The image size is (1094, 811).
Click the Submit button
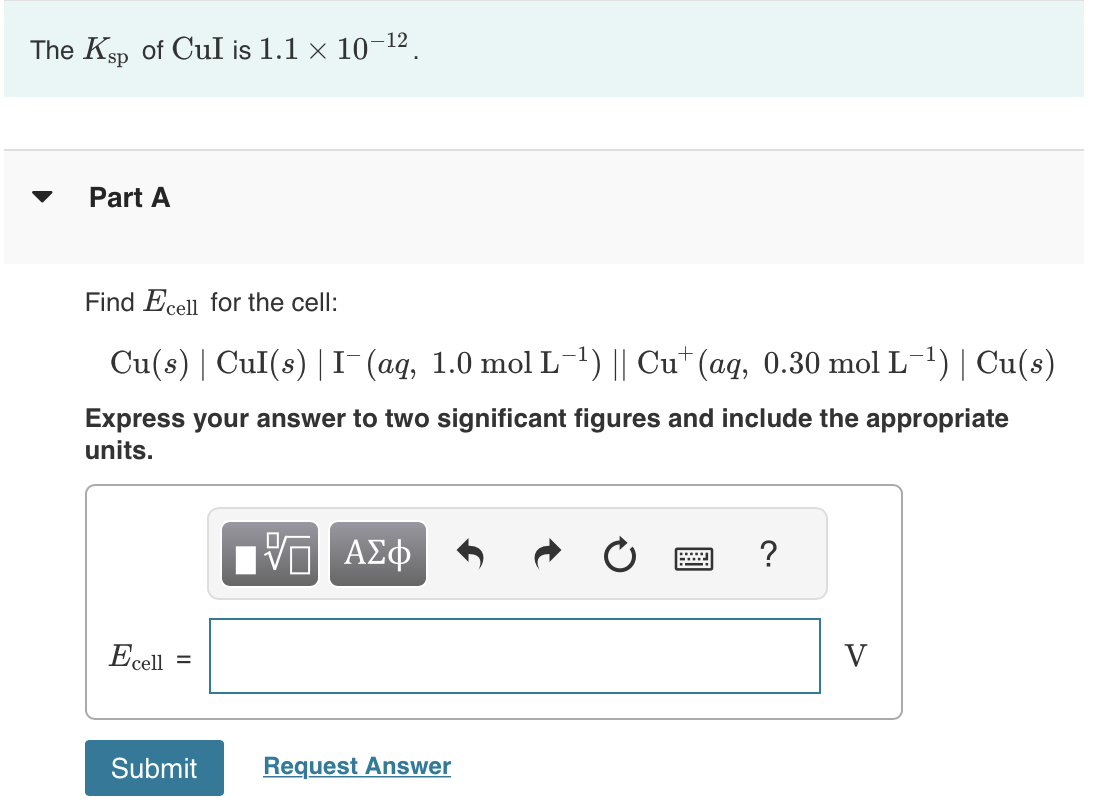(x=153, y=768)
